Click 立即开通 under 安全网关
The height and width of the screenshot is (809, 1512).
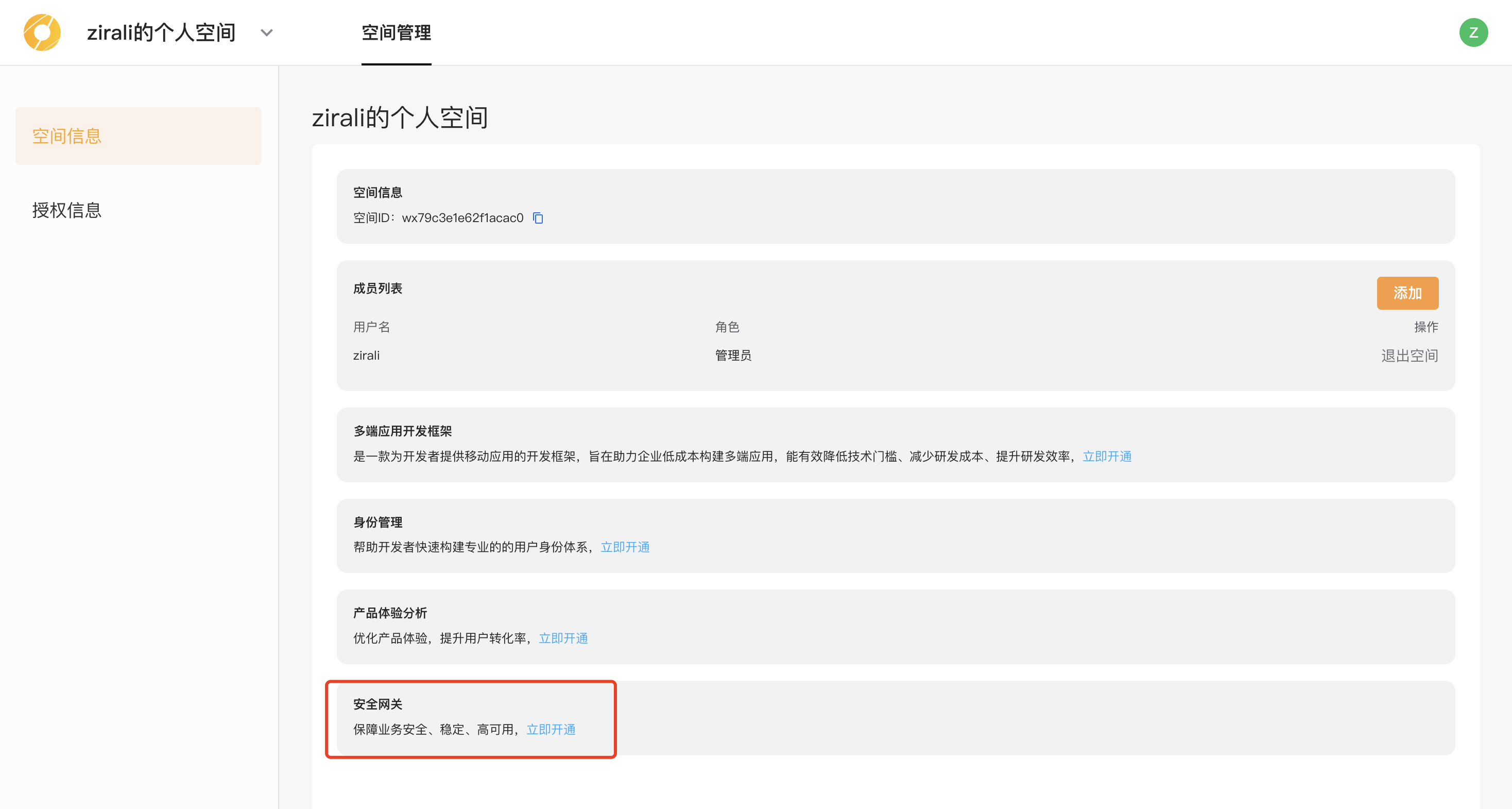tap(551, 729)
